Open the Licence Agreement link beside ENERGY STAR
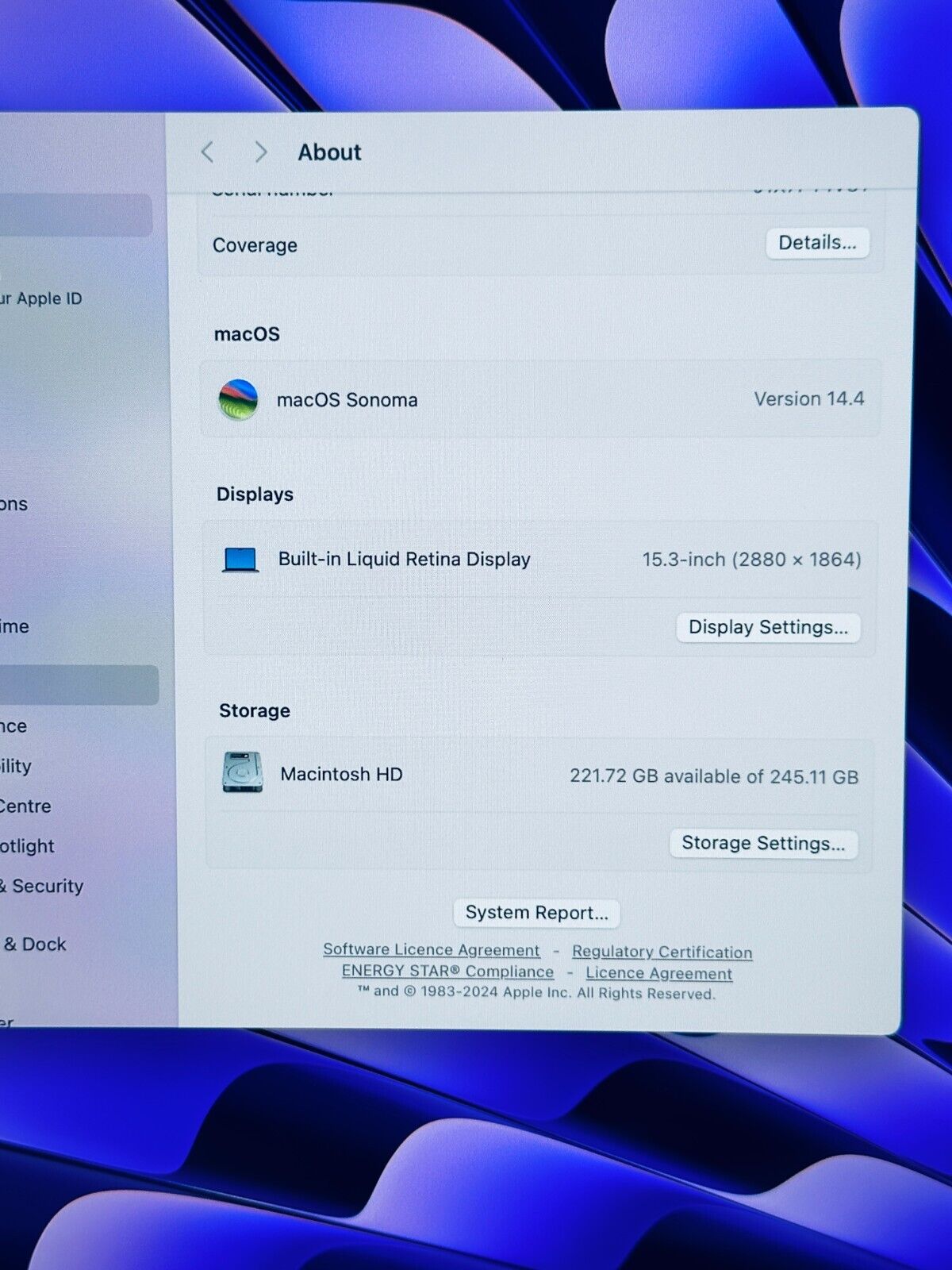Screen dimensions: 952x1270 [x=659, y=973]
